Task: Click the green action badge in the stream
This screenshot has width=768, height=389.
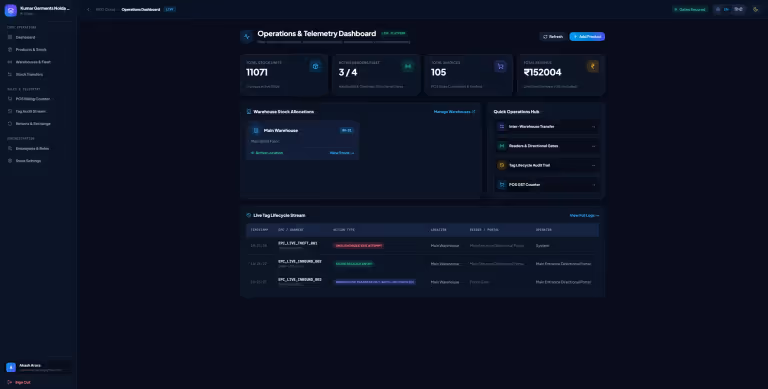Action: pyautogui.click(x=353, y=264)
